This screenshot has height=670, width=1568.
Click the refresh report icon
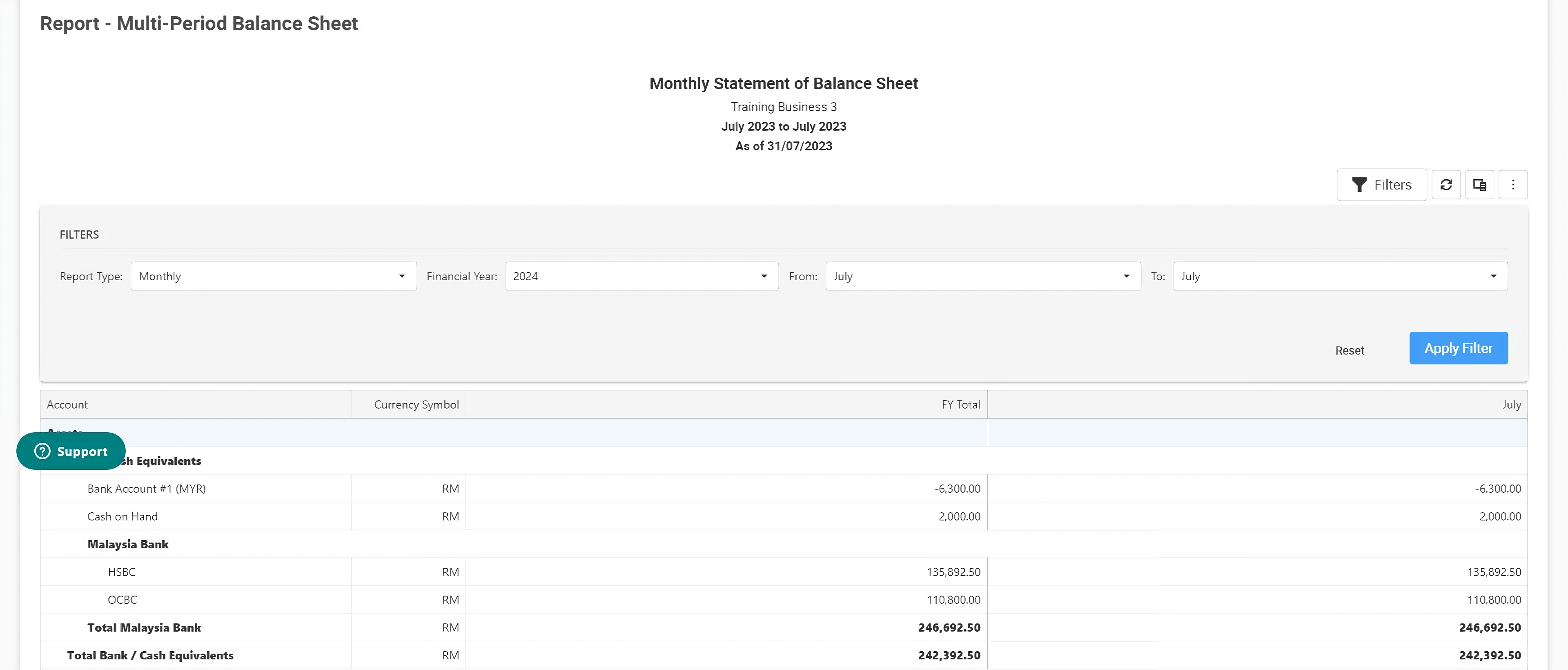1445,185
